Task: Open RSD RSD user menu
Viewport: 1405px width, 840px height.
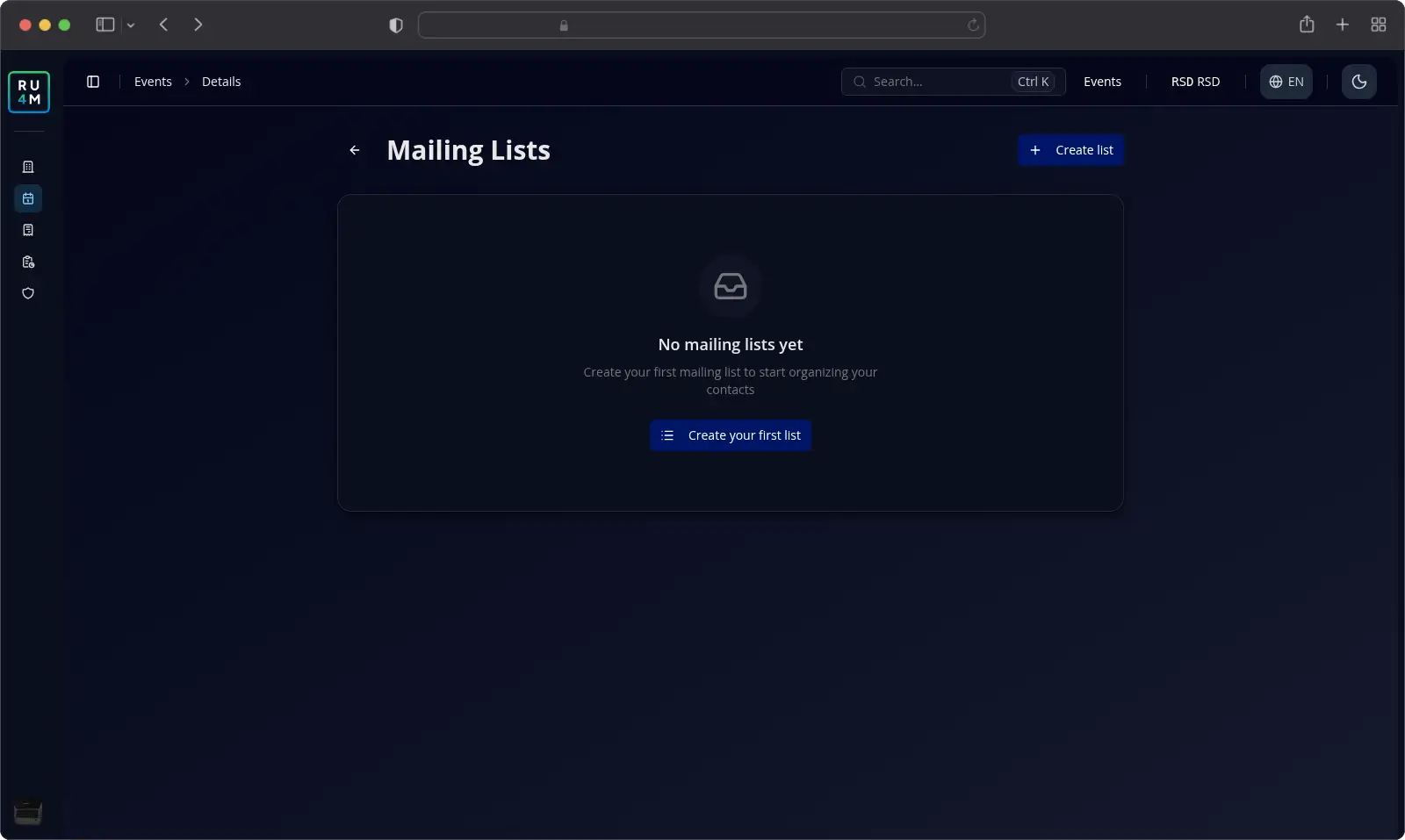Action: coord(1195,82)
